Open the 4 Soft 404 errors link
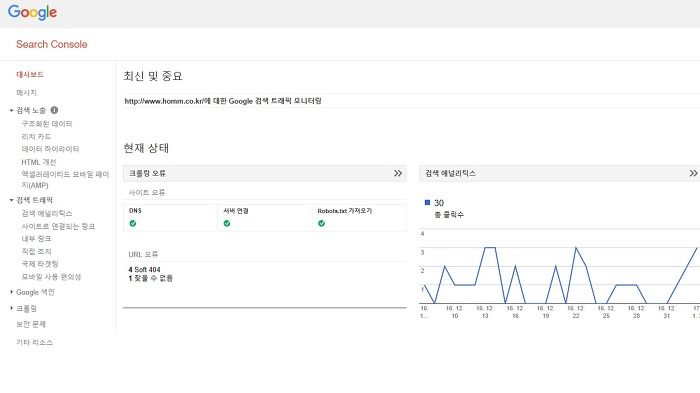 pos(144,270)
